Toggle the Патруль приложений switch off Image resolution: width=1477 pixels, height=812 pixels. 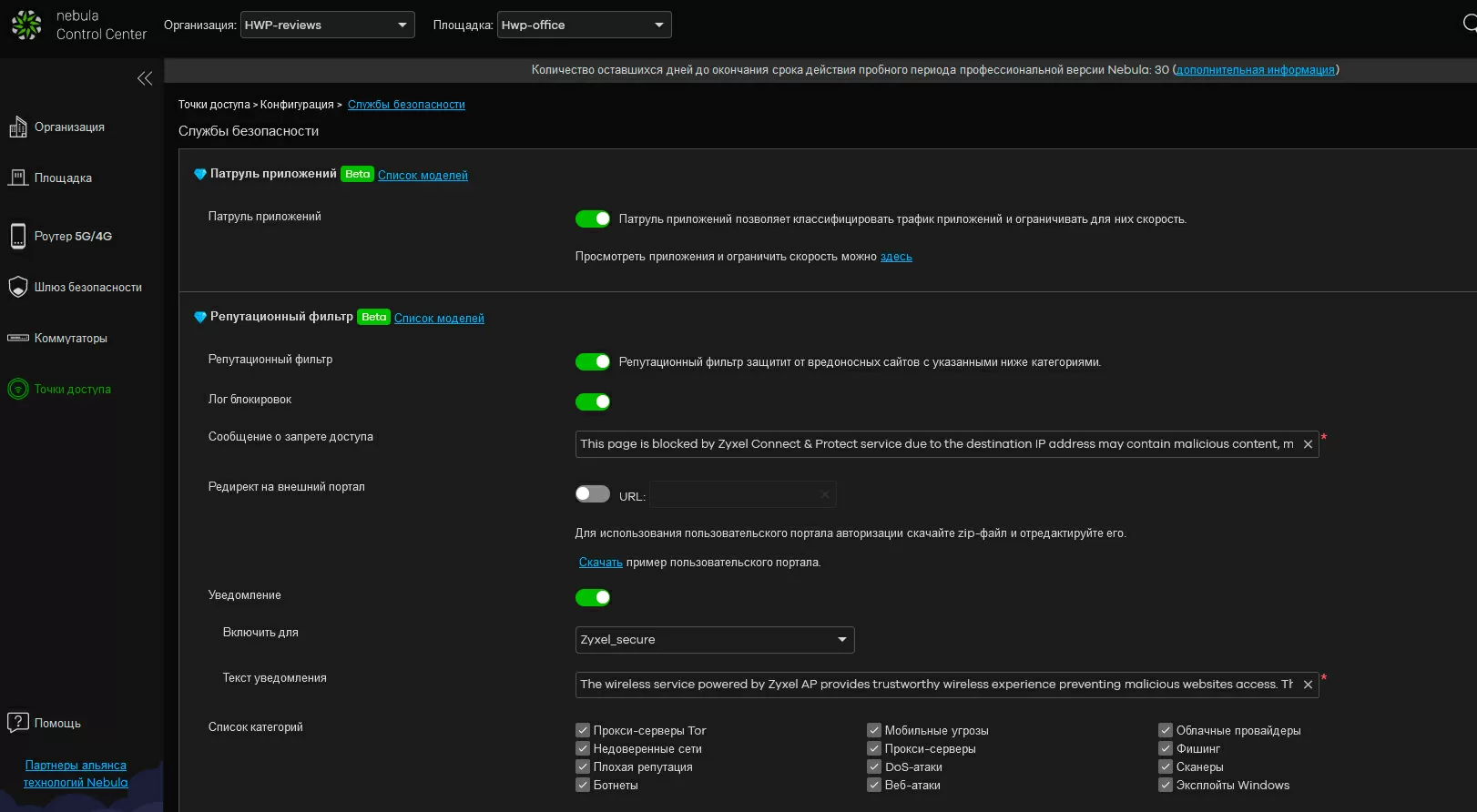pyautogui.click(x=593, y=218)
